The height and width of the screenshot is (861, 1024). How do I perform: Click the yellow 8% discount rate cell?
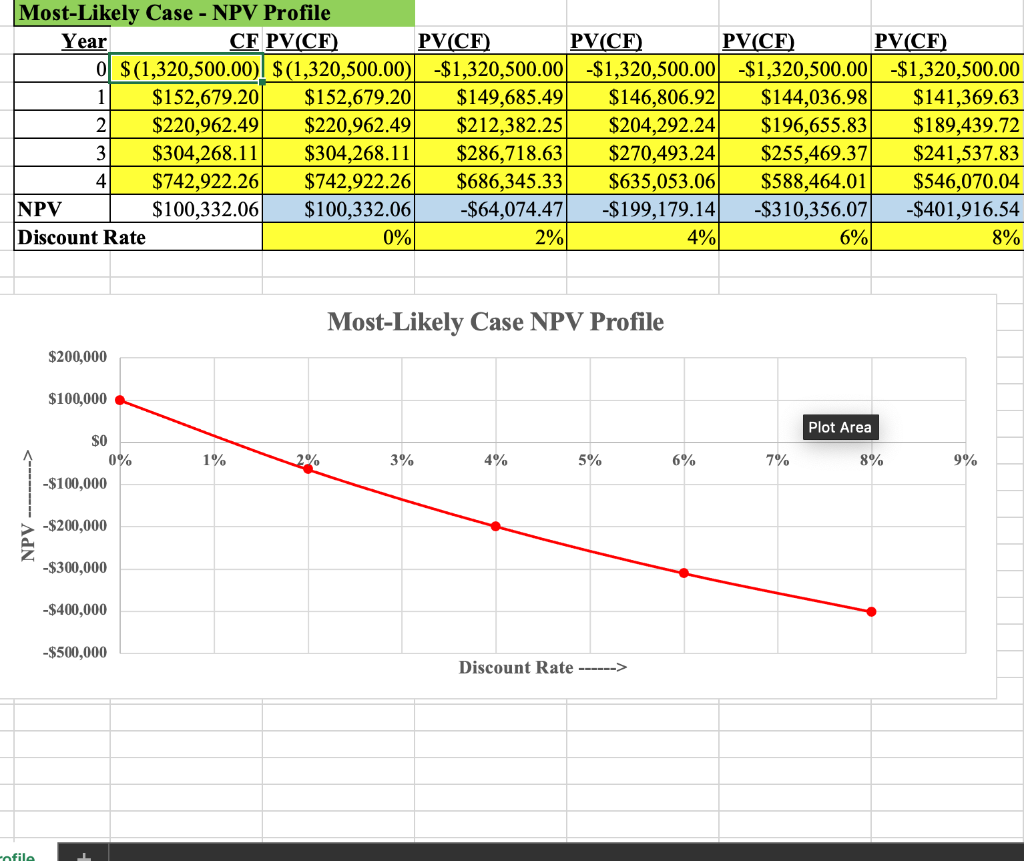click(x=947, y=237)
